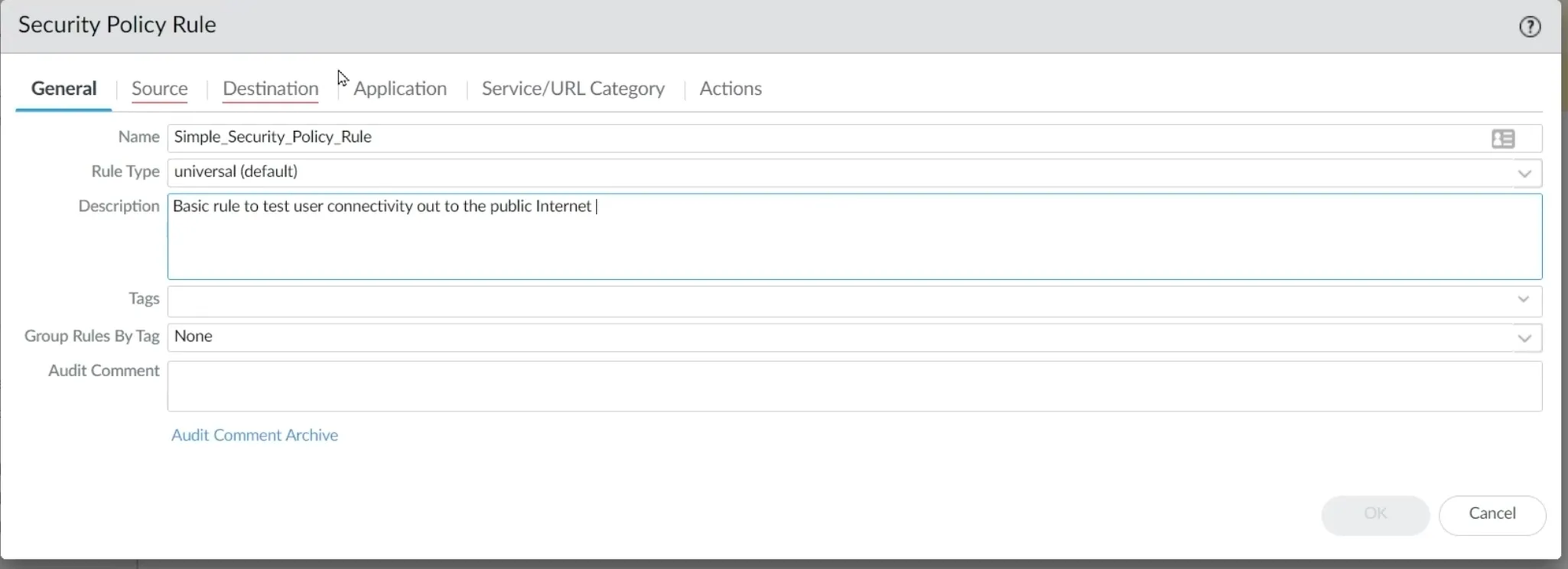
Task: Switch to the Actions tab
Action: coord(730,89)
